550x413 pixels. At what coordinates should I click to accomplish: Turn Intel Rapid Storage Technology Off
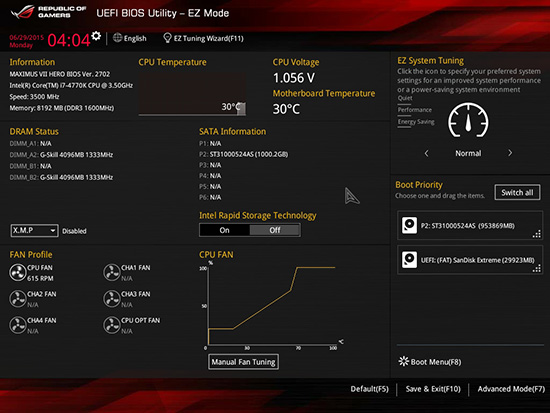(x=275, y=230)
